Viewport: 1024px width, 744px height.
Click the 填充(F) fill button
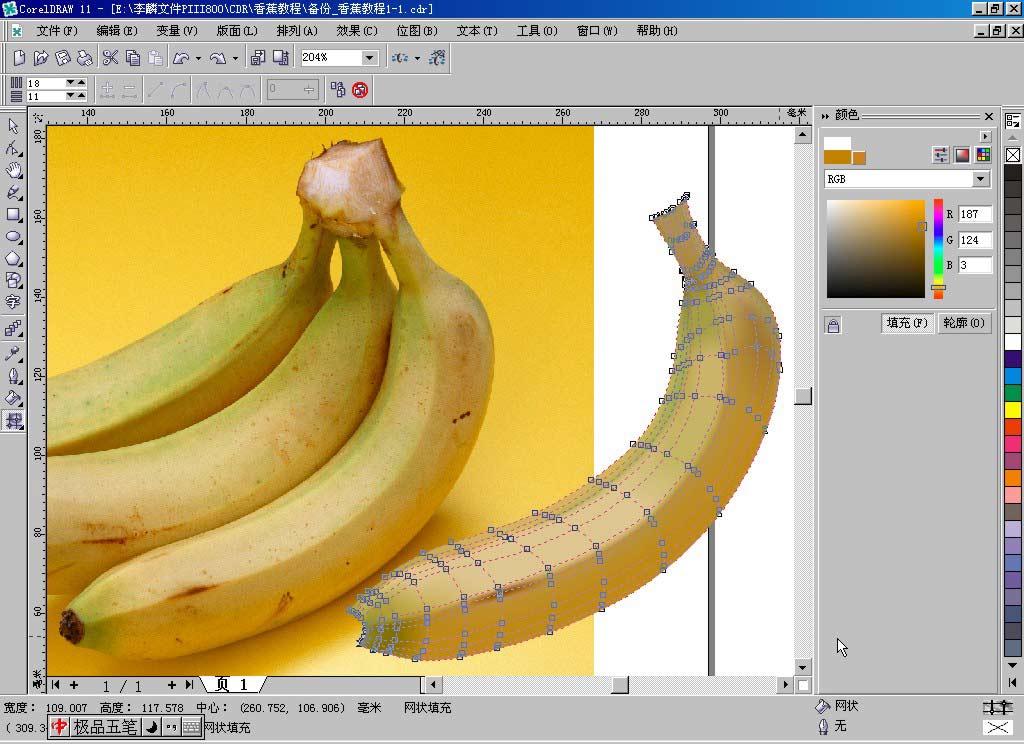[x=907, y=323]
